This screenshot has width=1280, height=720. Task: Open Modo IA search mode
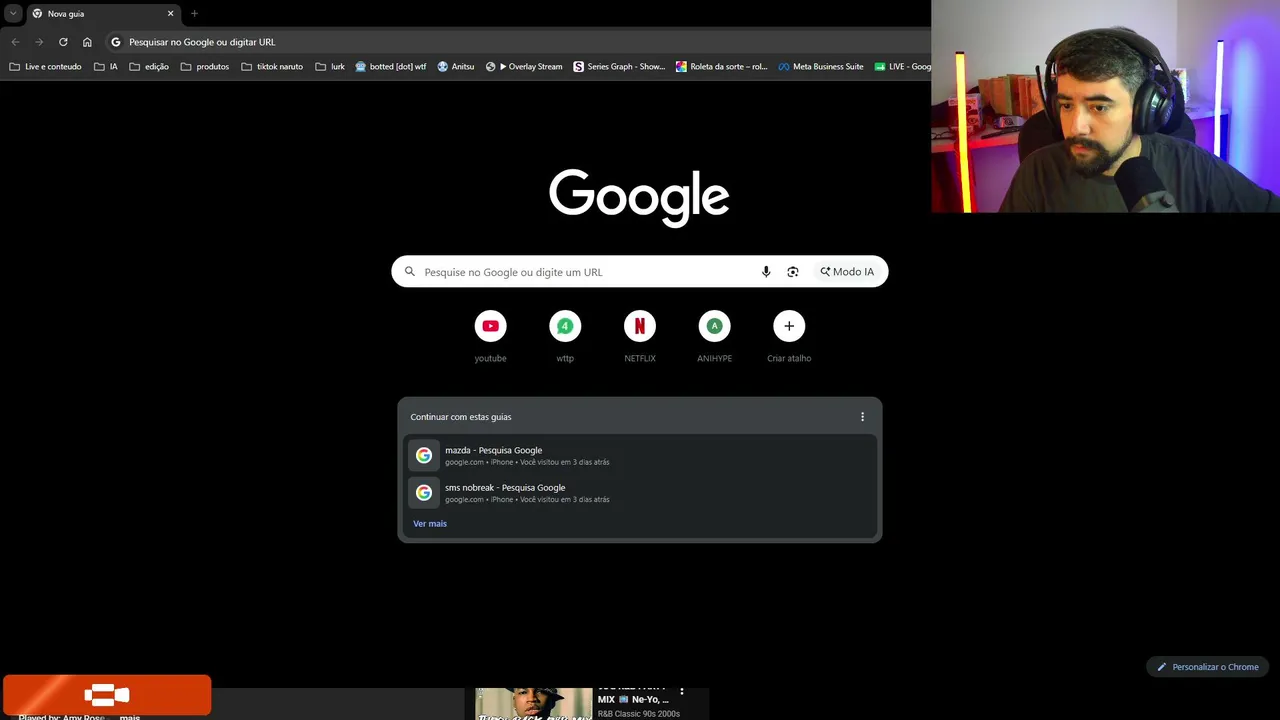tap(847, 272)
